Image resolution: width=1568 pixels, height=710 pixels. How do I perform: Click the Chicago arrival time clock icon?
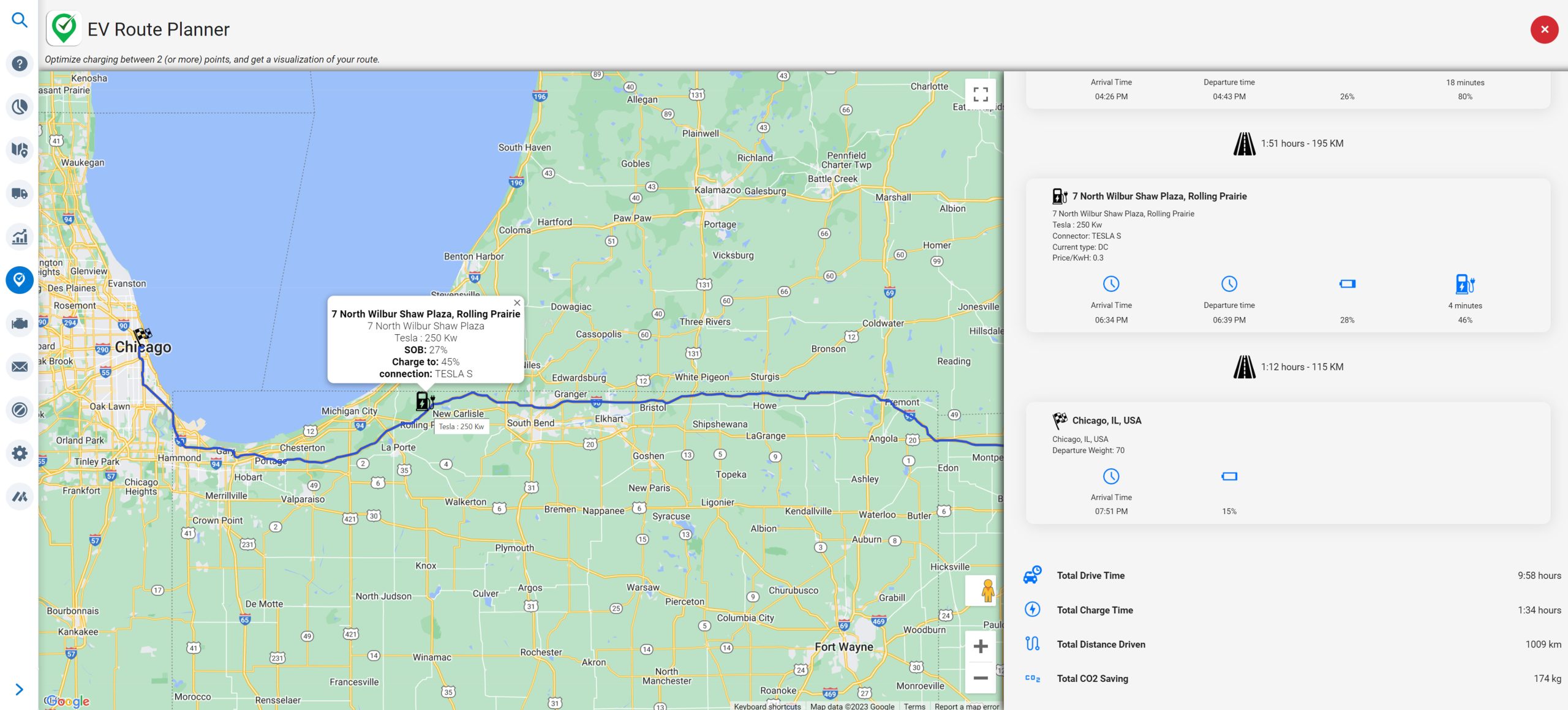[1111, 476]
